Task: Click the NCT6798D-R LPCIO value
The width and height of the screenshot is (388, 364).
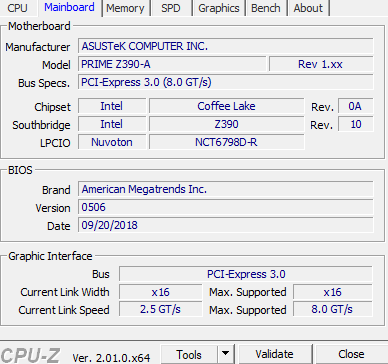Action: pyautogui.click(x=226, y=142)
